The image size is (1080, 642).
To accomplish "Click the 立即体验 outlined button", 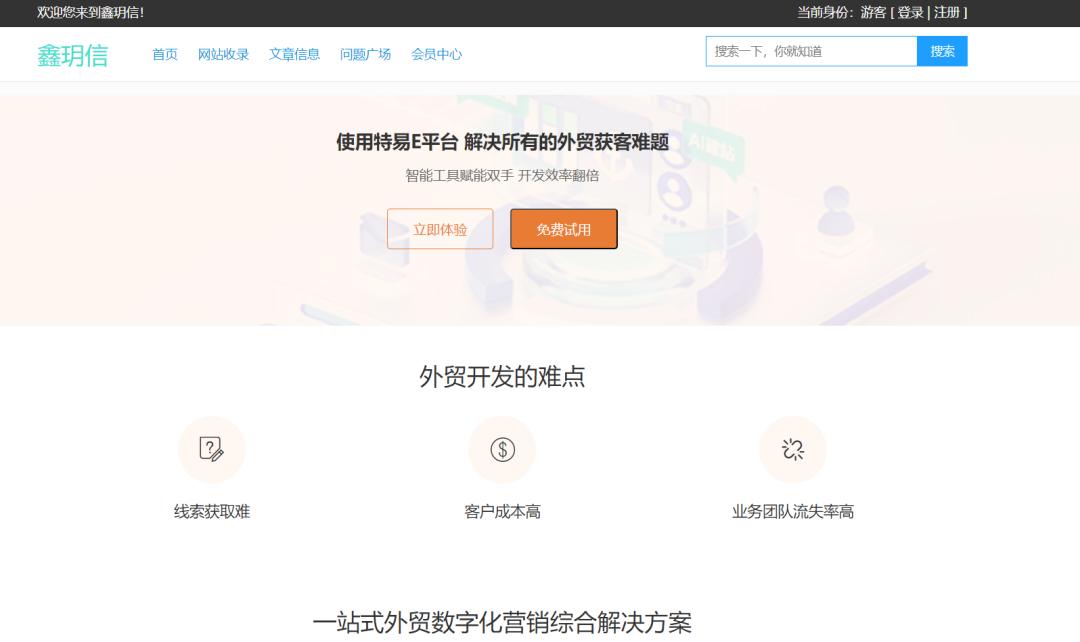I will 440,229.
